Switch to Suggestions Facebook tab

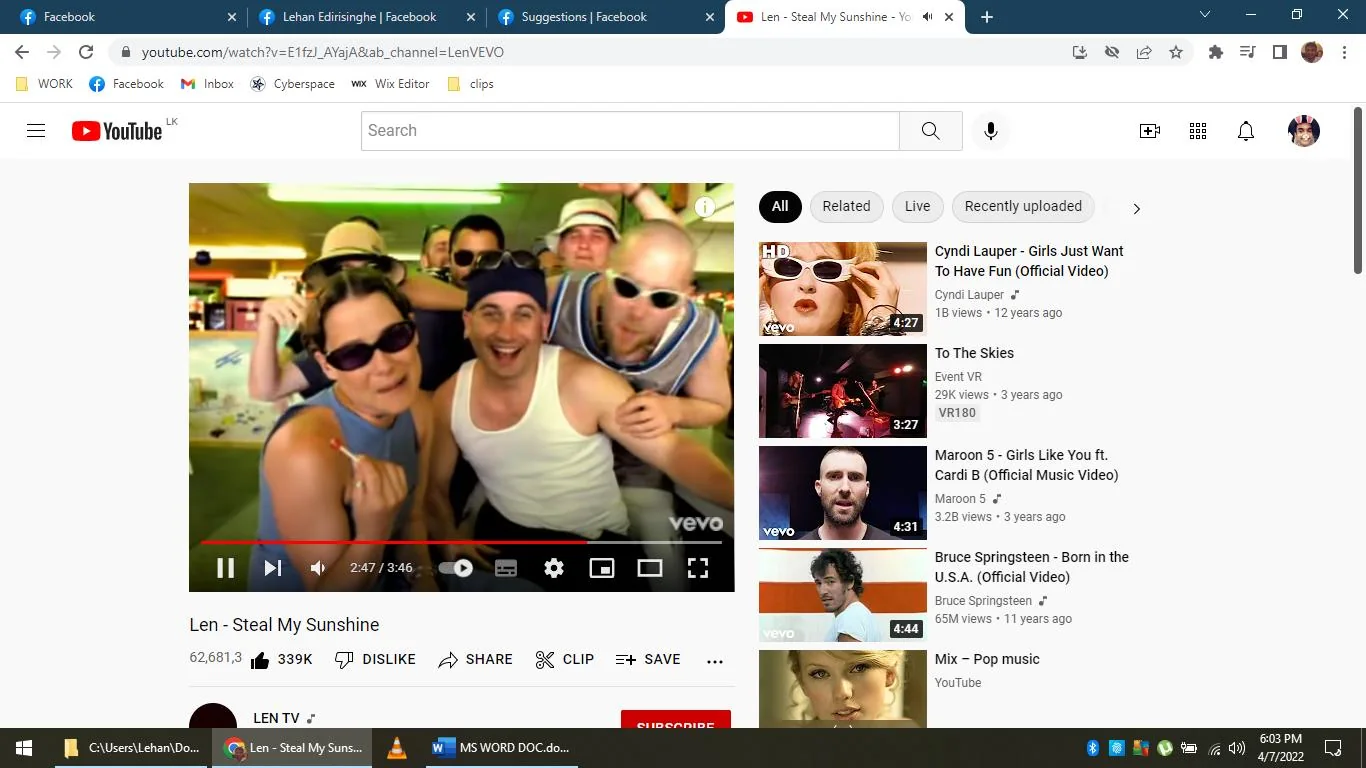606,17
